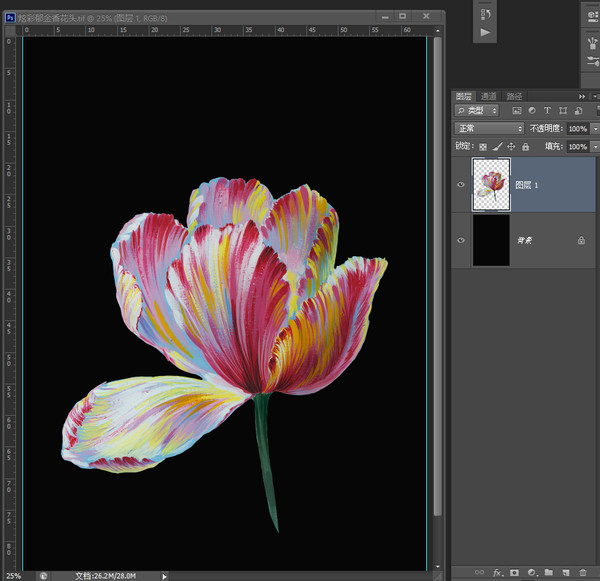The image size is (600, 581).
Task: Click the ruler origin corner box
Action: tap(10, 30)
